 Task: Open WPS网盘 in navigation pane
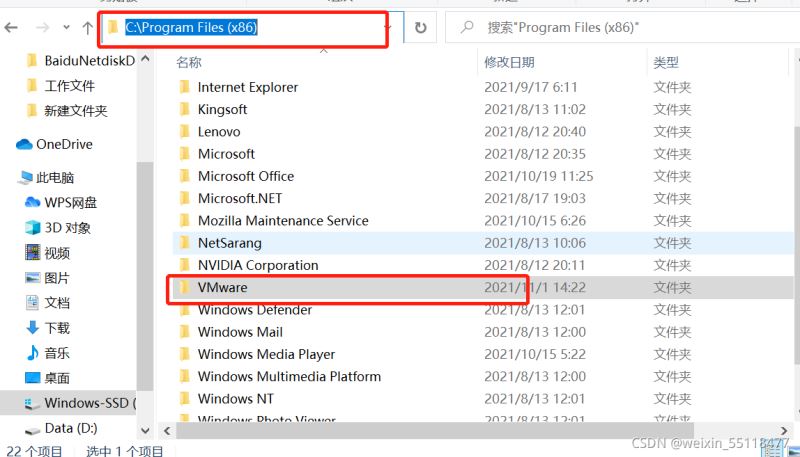71,202
